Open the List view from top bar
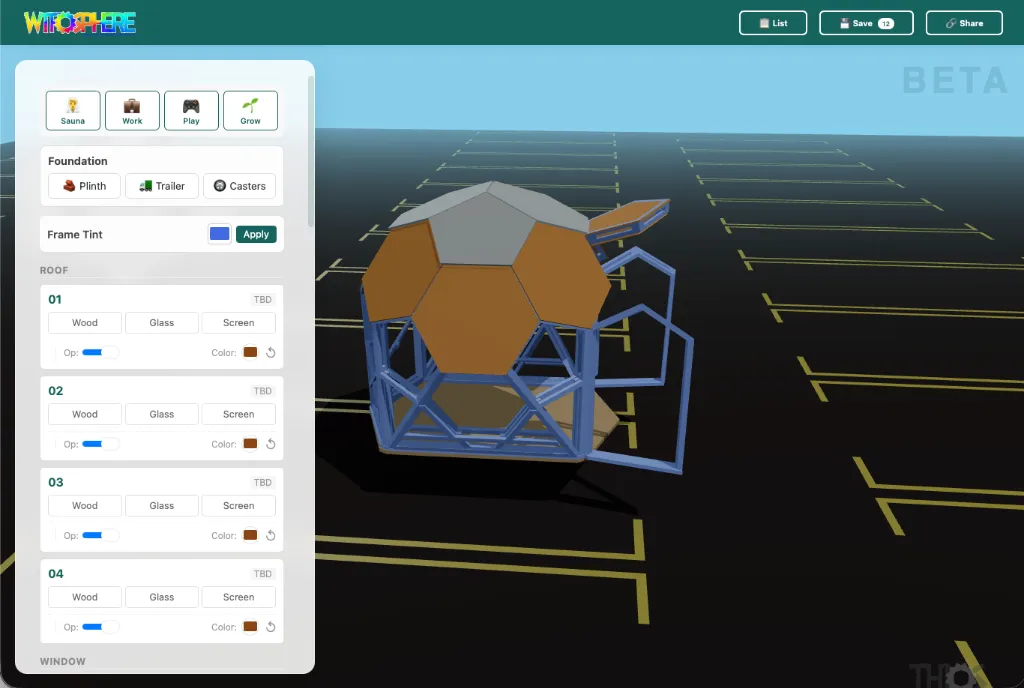This screenshot has width=1024, height=688. coord(772,22)
